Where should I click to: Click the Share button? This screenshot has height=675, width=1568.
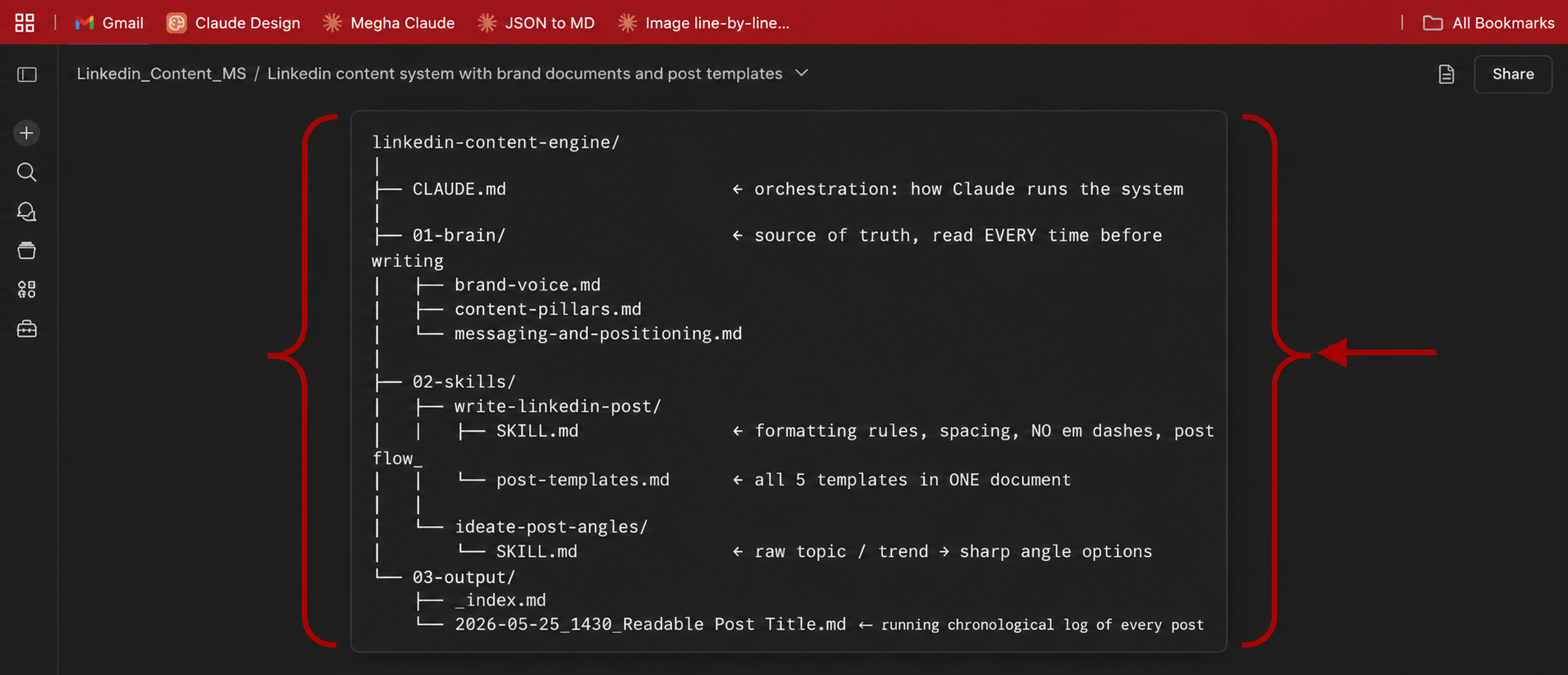1512,74
